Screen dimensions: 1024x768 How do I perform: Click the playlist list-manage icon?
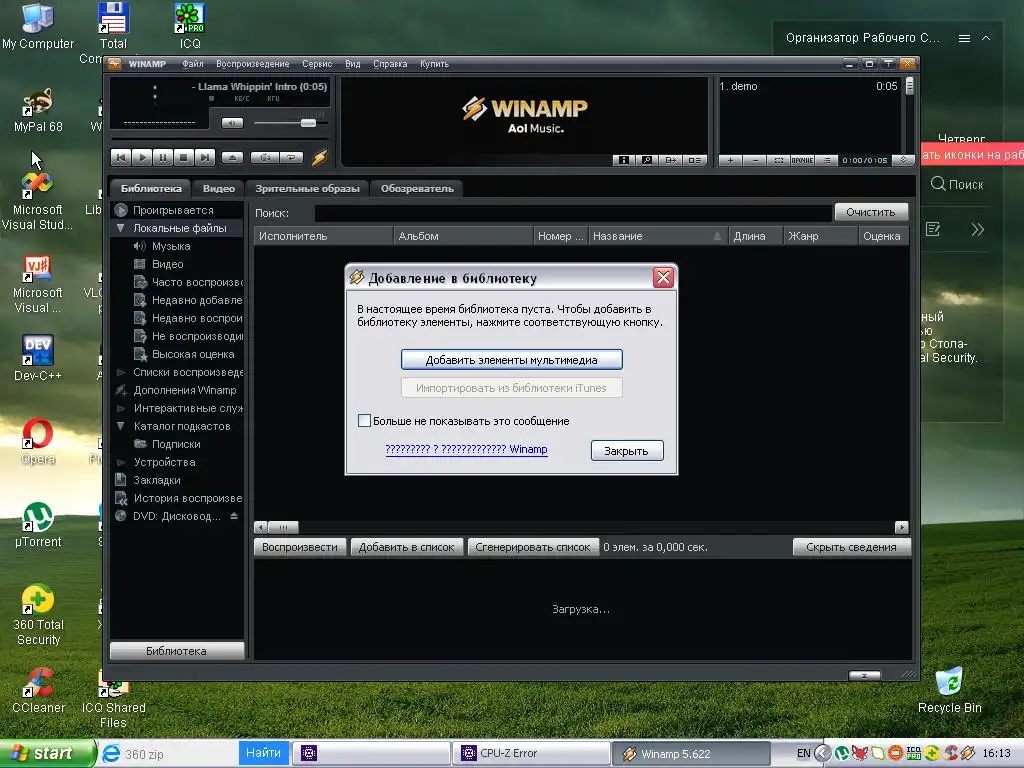point(826,160)
